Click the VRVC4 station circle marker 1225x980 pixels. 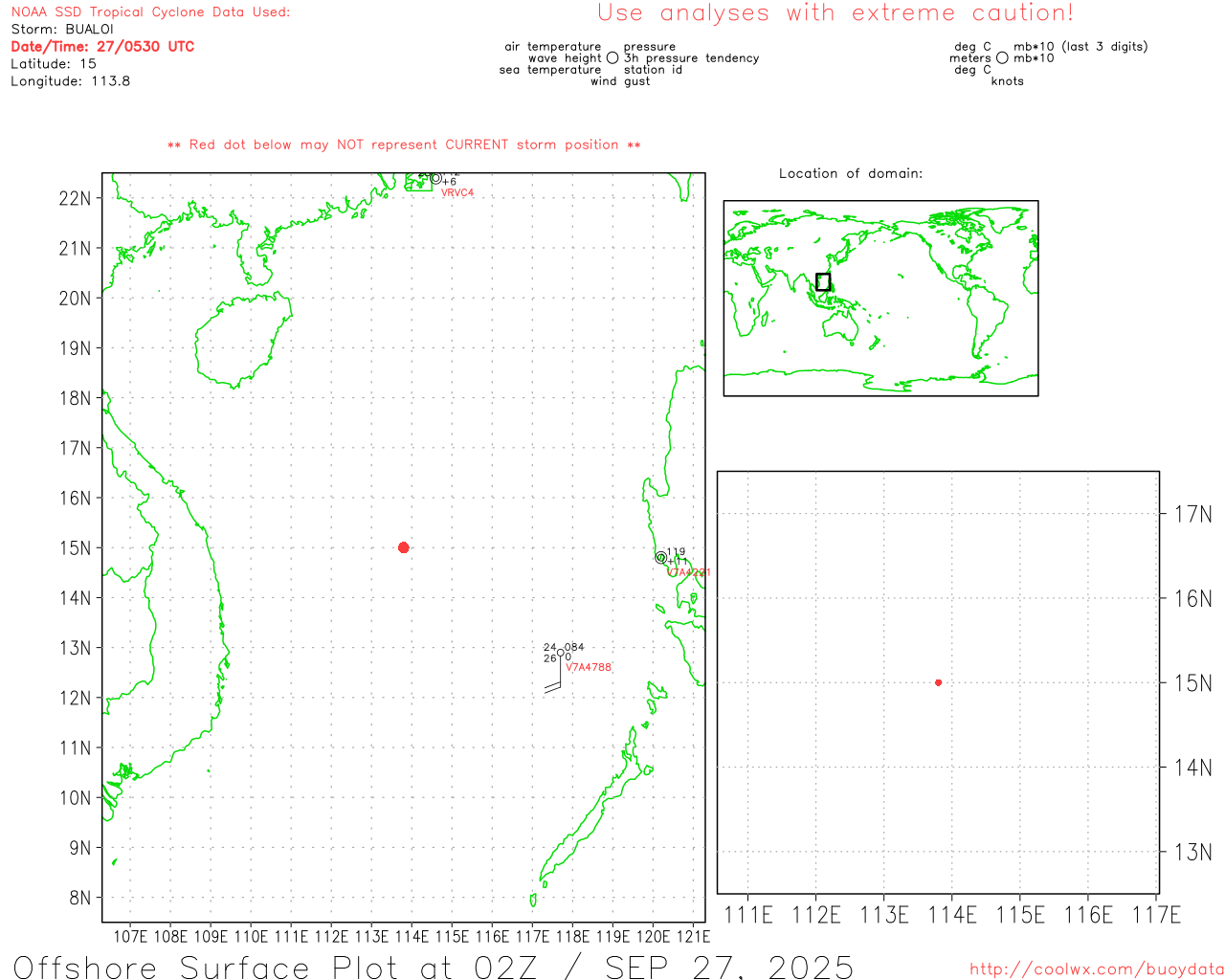436,178
